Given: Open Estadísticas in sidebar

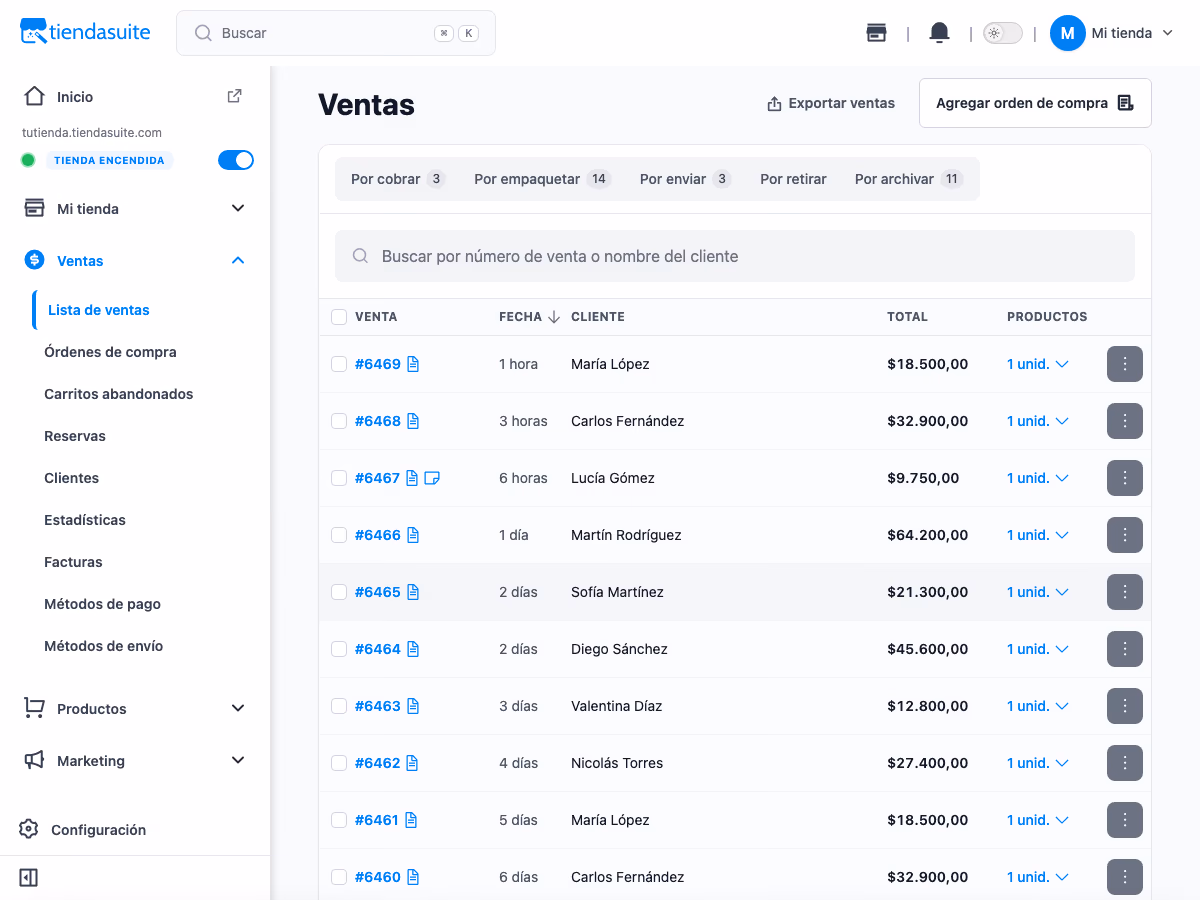Looking at the screenshot, I should coord(85,520).
